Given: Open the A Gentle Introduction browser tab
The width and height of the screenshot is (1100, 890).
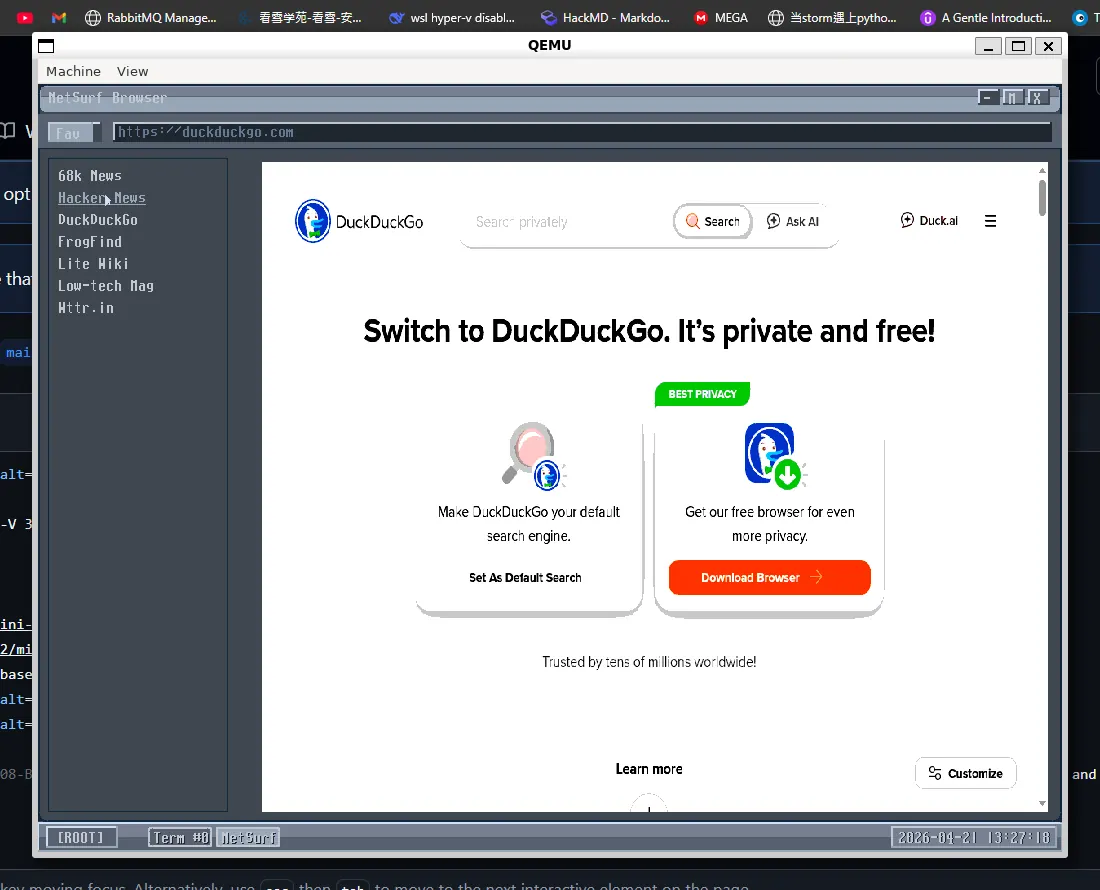Looking at the screenshot, I should [986, 18].
